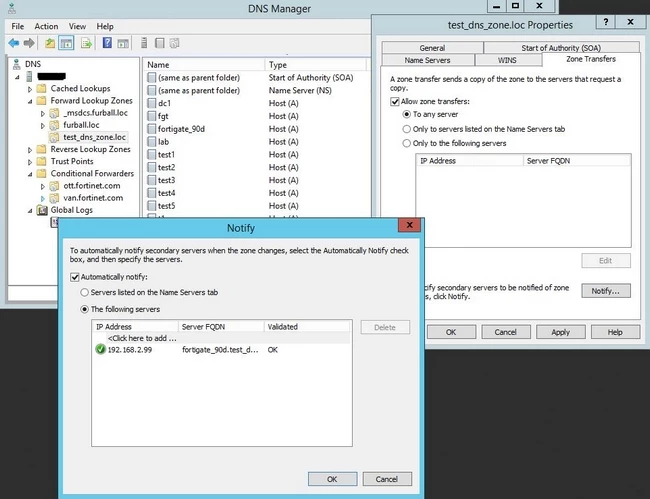Click Cancel in the Properties dialog
The width and height of the screenshot is (650, 499).
tap(505, 332)
